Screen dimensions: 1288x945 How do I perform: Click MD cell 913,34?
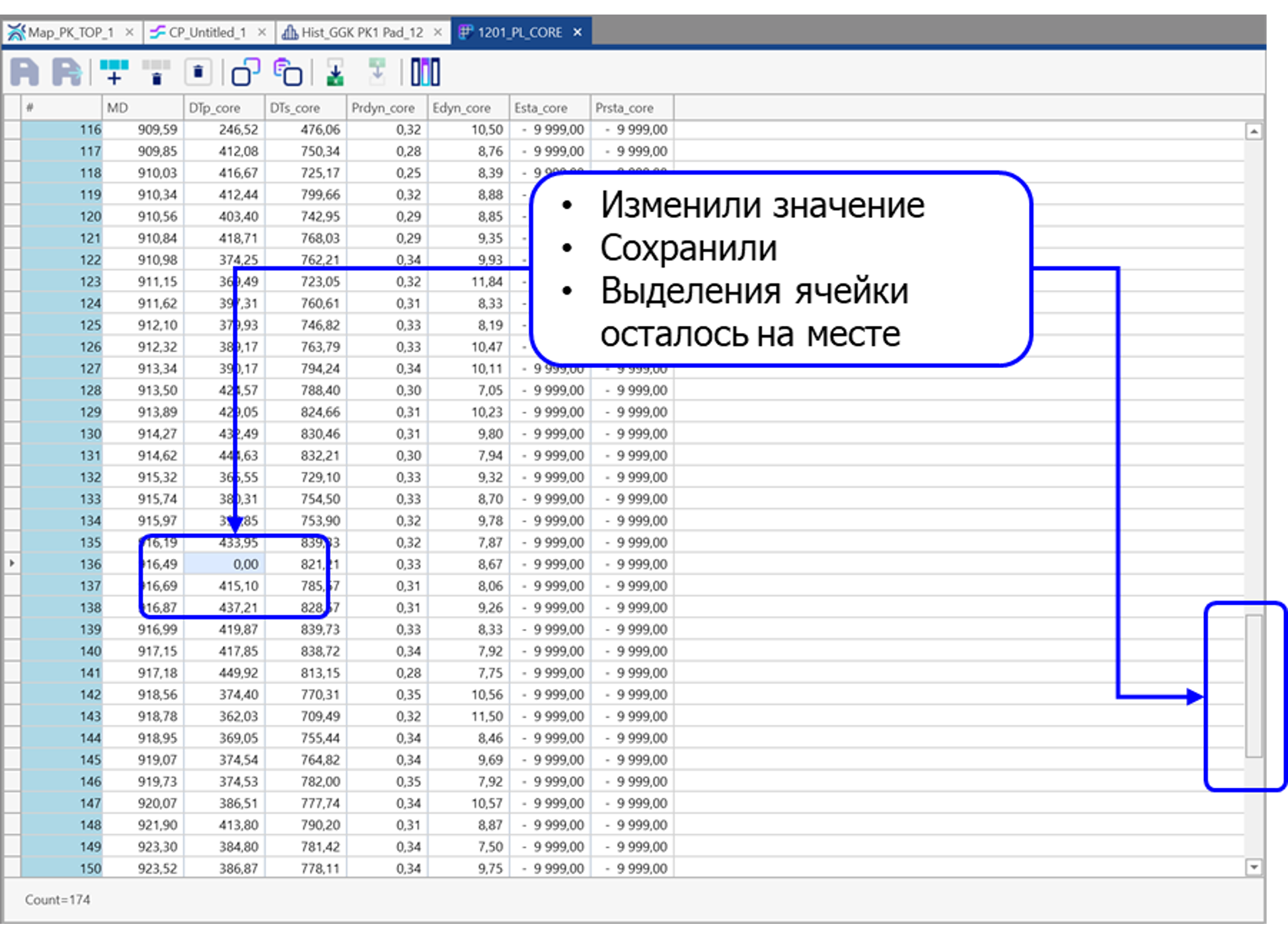tap(143, 368)
